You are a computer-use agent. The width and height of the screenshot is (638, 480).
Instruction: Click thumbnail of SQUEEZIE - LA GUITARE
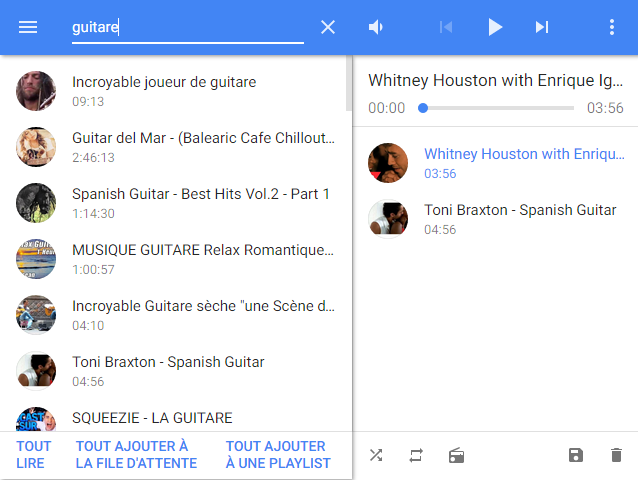click(x=36, y=419)
